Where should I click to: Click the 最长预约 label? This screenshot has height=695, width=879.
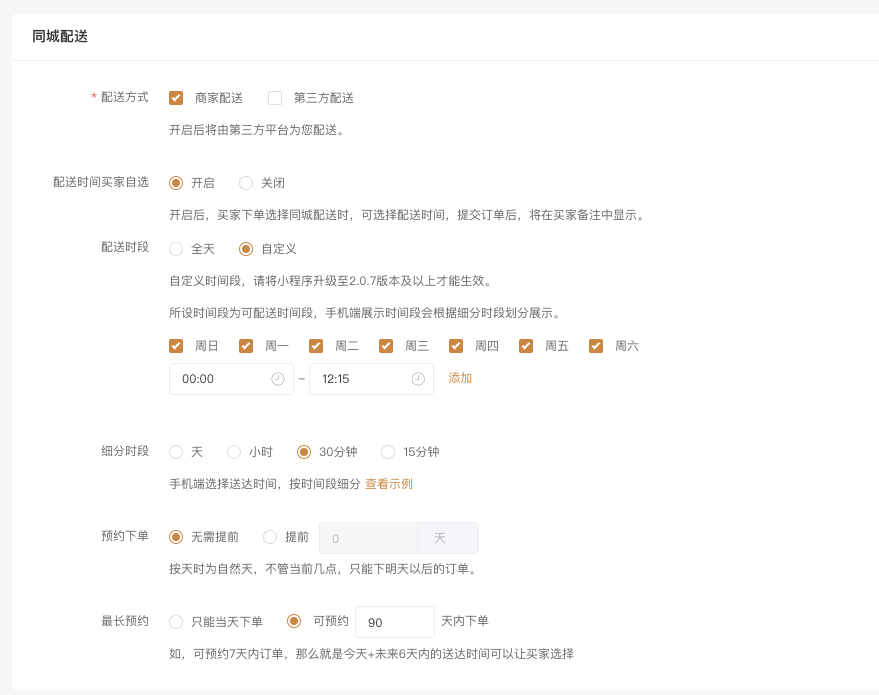(x=125, y=621)
